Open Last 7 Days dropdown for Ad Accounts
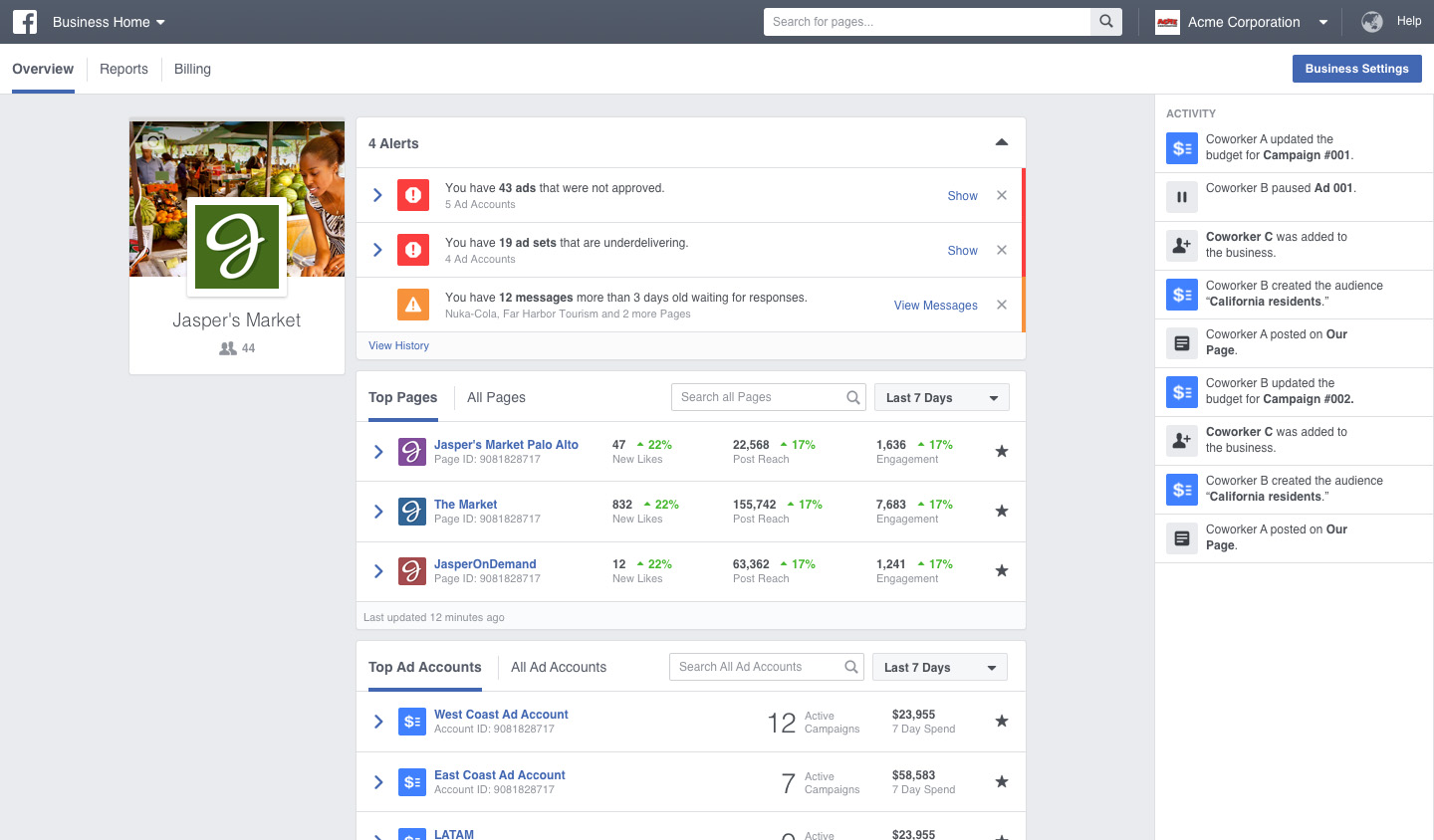Image resolution: width=1434 pixels, height=840 pixels. 940,667
